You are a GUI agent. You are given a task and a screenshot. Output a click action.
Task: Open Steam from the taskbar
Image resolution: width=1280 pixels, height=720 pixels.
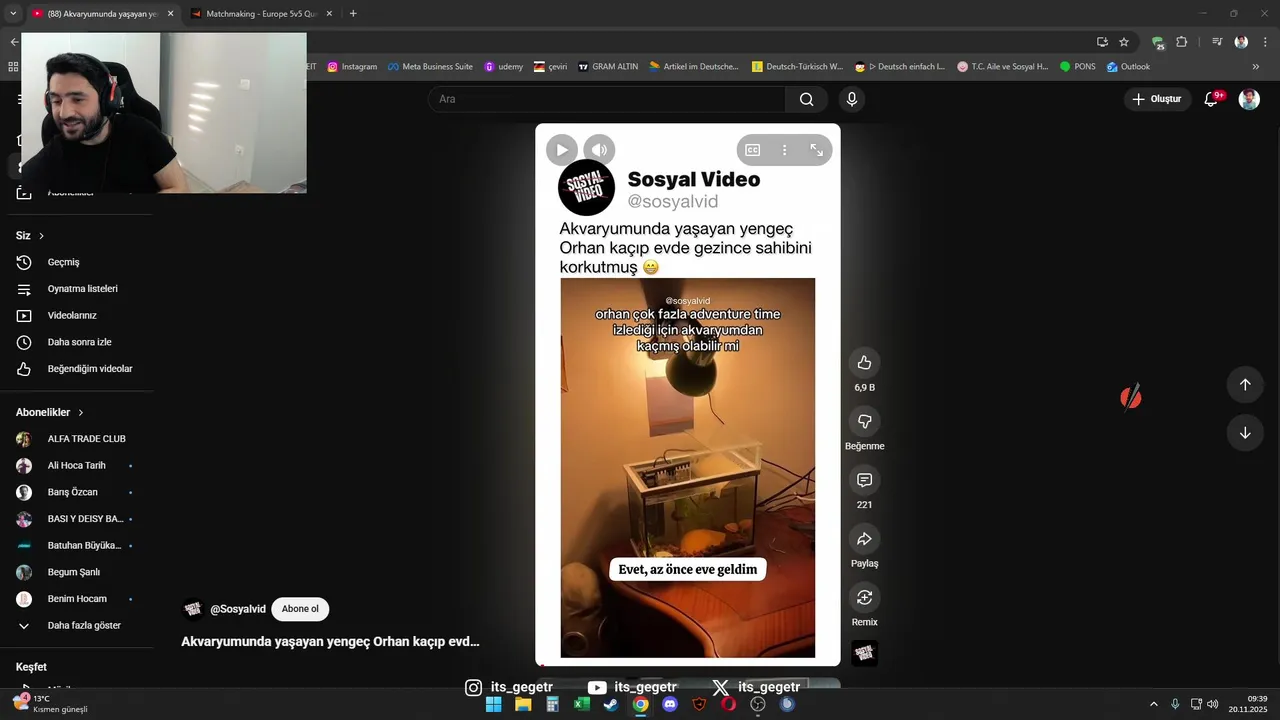[611, 704]
